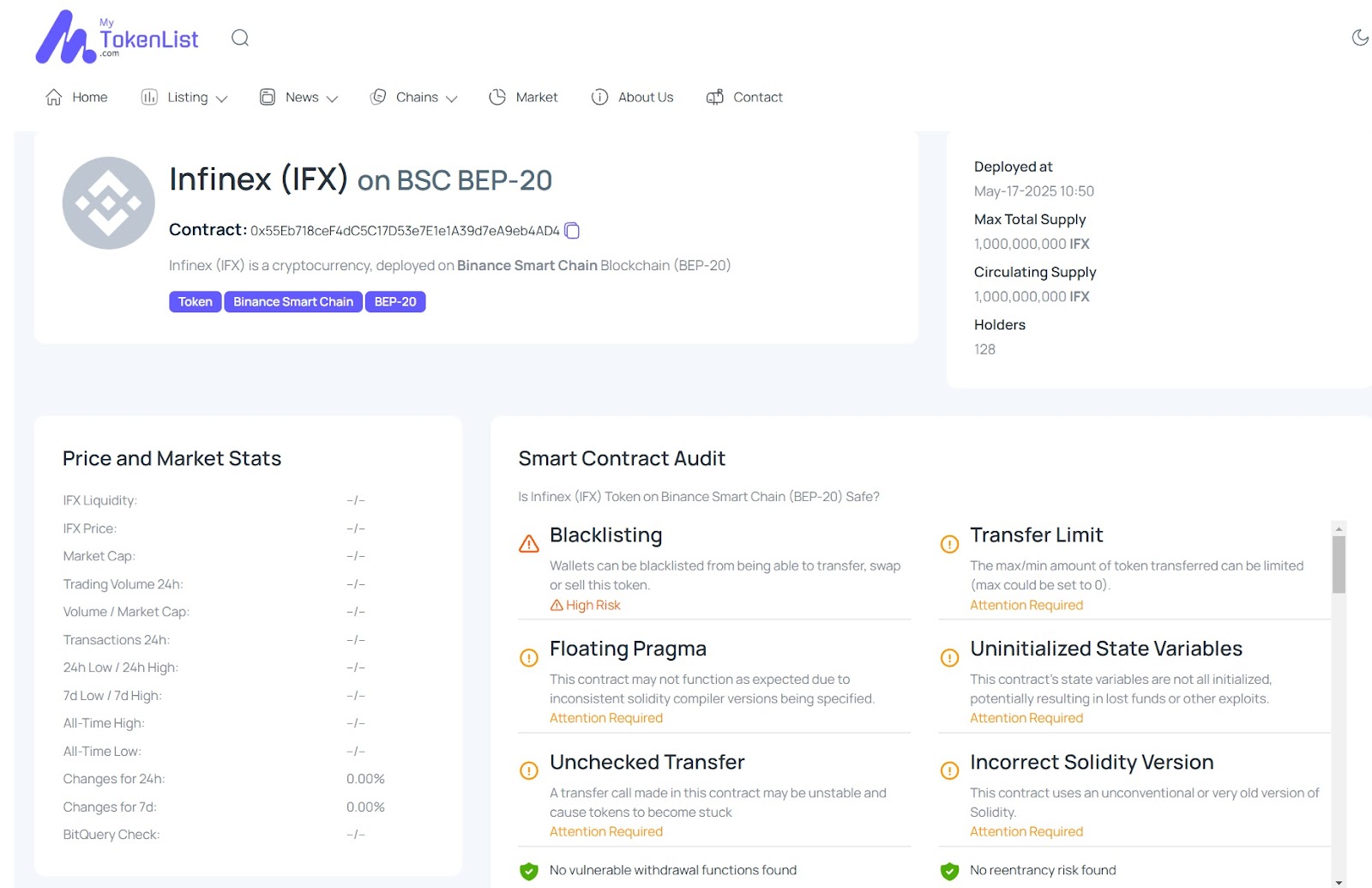Click the audit panel scrollbar thumb
The image size is (1372, 888).
point(1339,565)
